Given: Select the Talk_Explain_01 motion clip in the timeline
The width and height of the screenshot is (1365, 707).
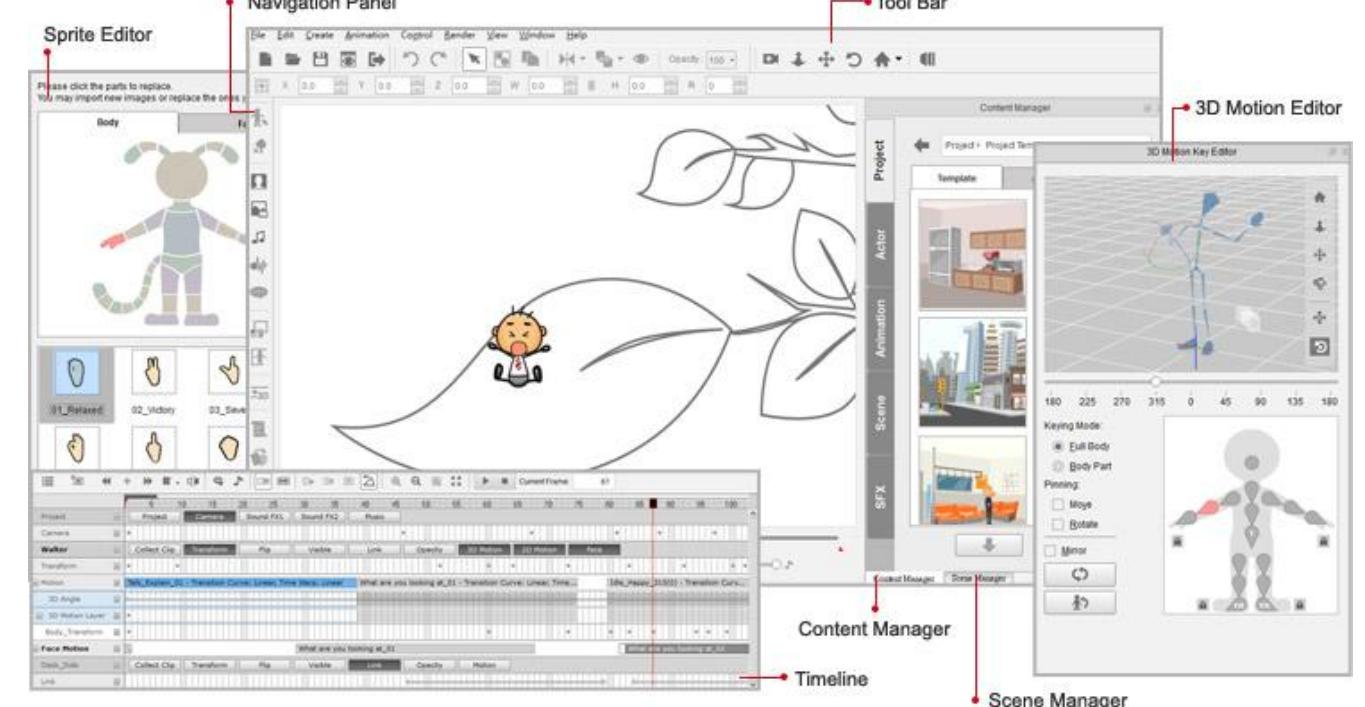Looking at the screenshot, I should 240,582.
